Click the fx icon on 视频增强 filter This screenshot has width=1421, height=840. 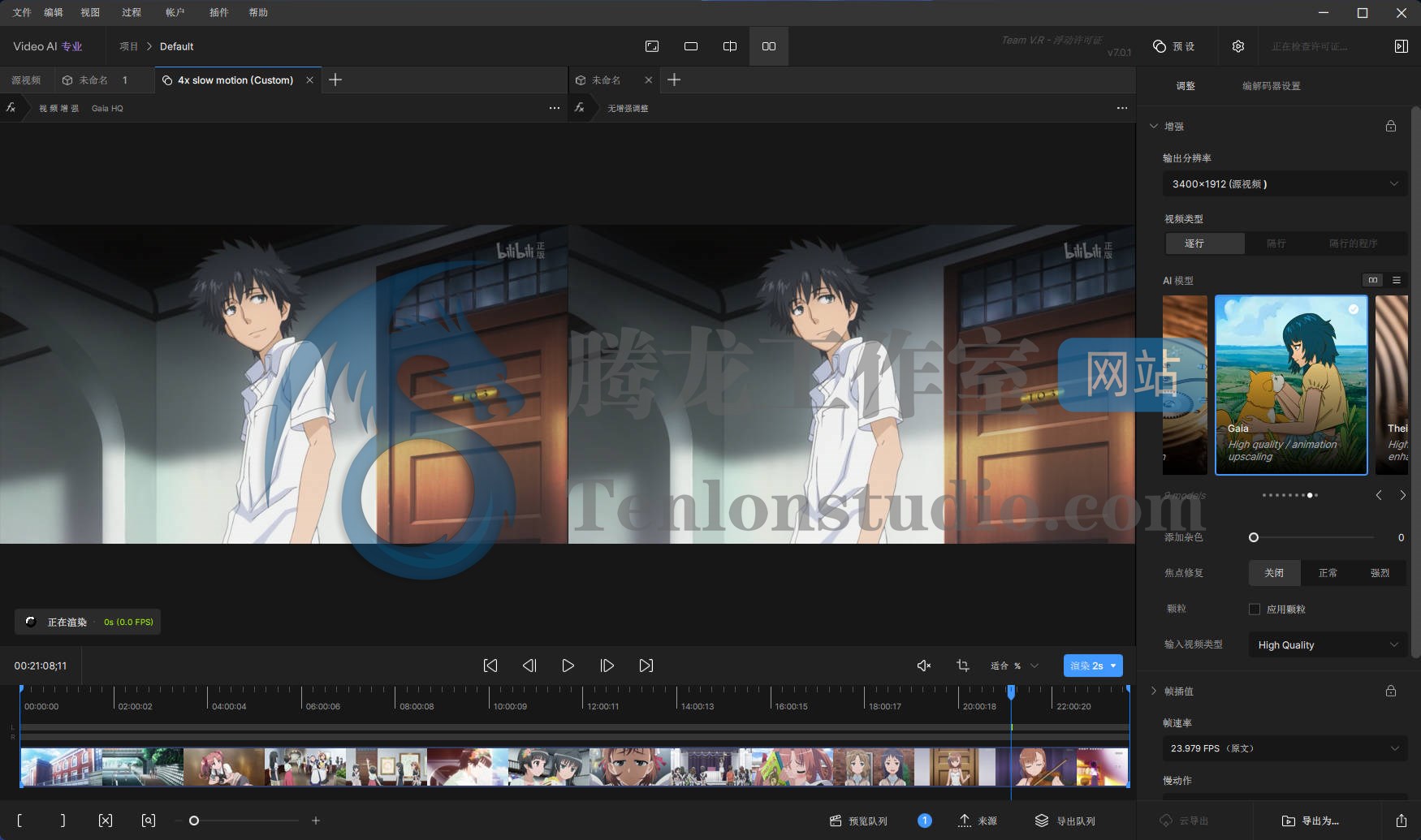[11, 107]
